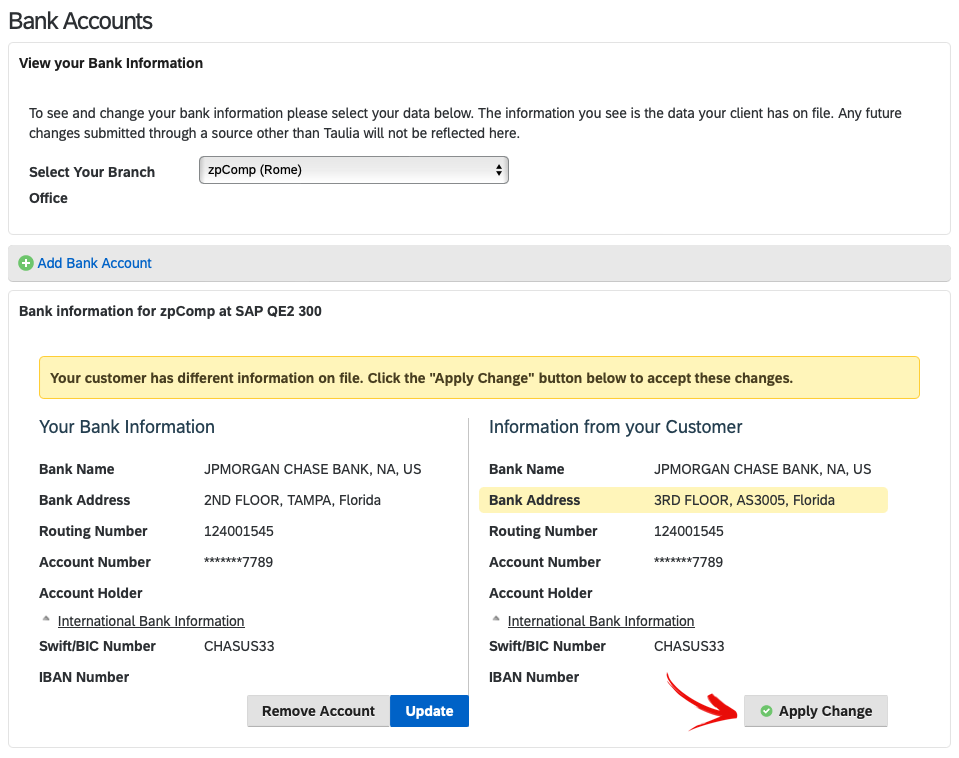Click the Apply Change button
Image resolution: width=959 pixels, height=758 pixels.
[815, 711]
